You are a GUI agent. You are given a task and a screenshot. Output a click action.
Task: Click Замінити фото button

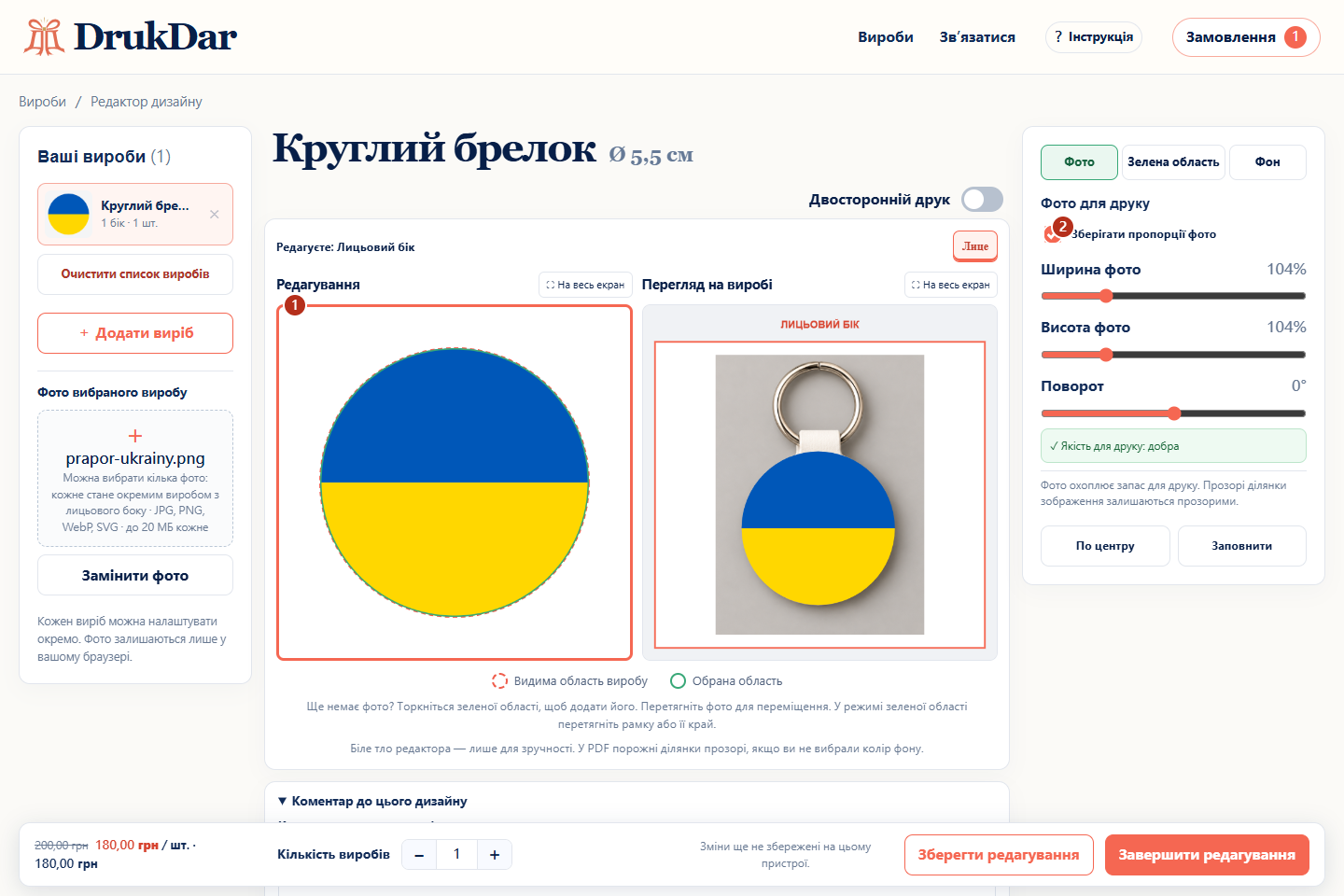135,575
